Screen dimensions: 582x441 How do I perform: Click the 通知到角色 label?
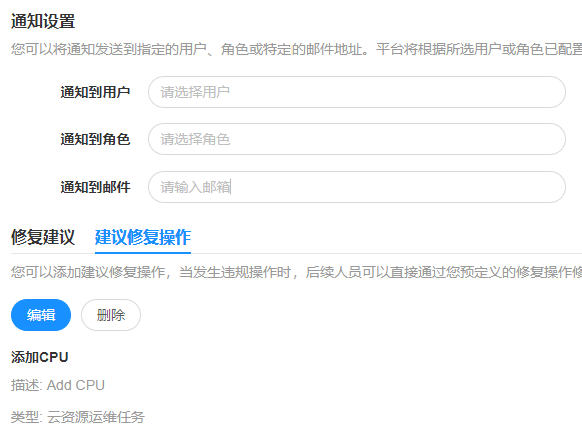[95, 139]
